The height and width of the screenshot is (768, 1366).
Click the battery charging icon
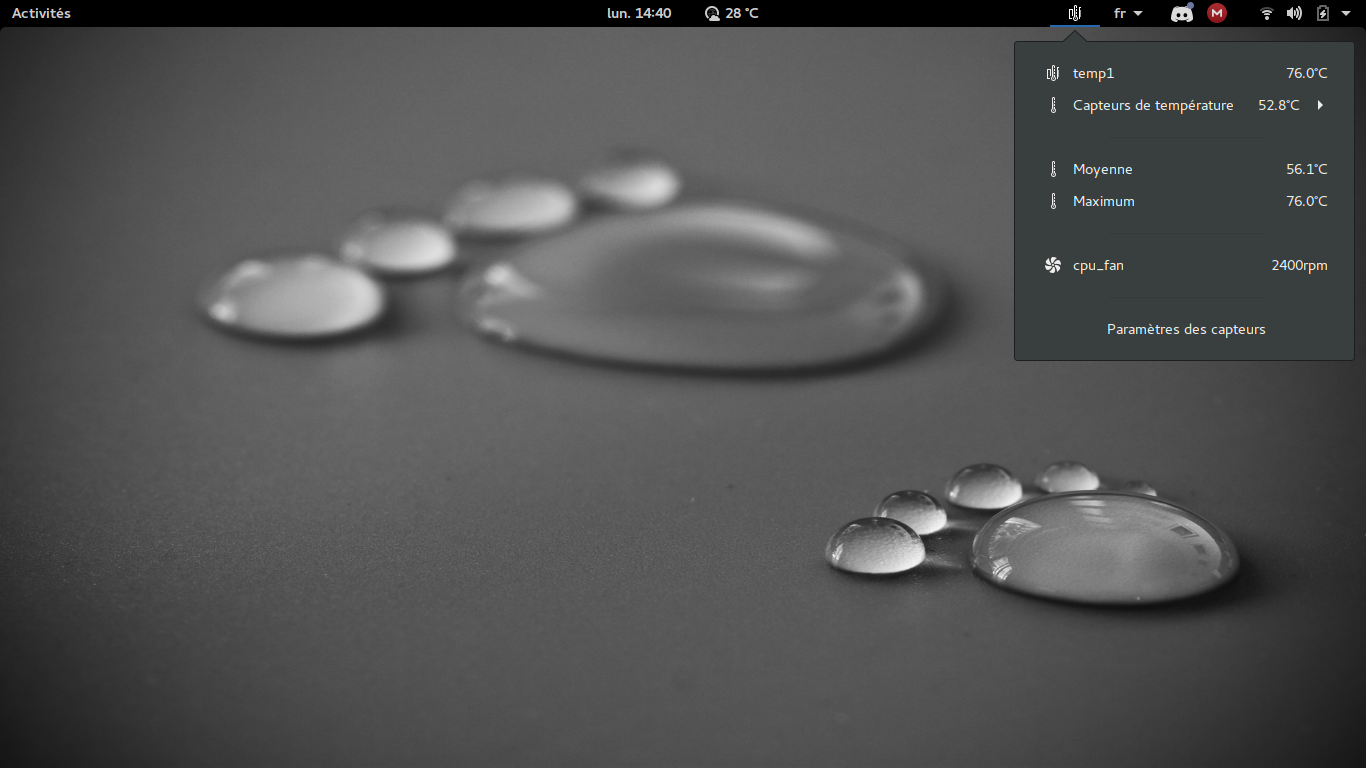click(1322, 13)
